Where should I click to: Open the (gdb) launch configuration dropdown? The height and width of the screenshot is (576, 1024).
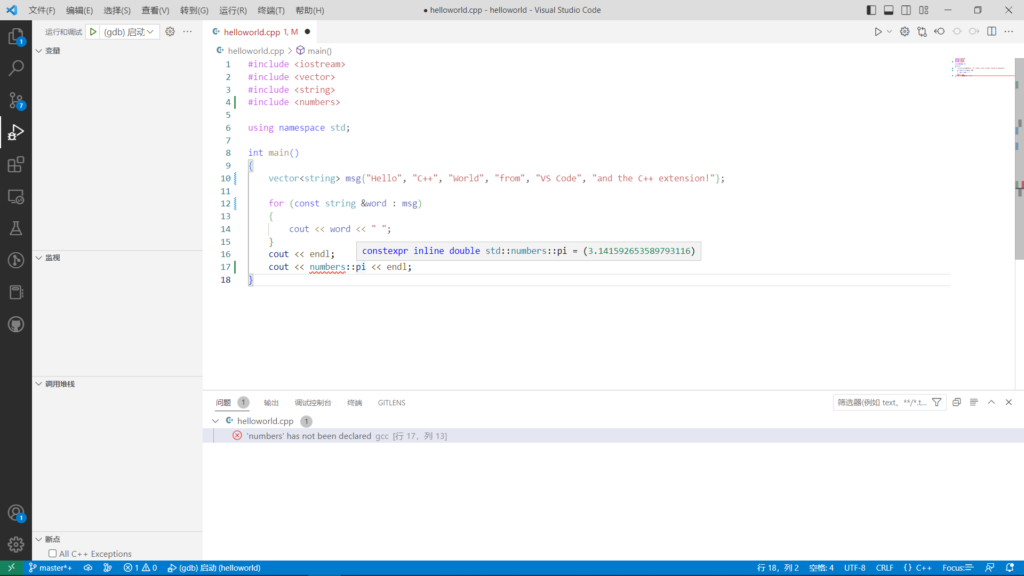point(130,32)
